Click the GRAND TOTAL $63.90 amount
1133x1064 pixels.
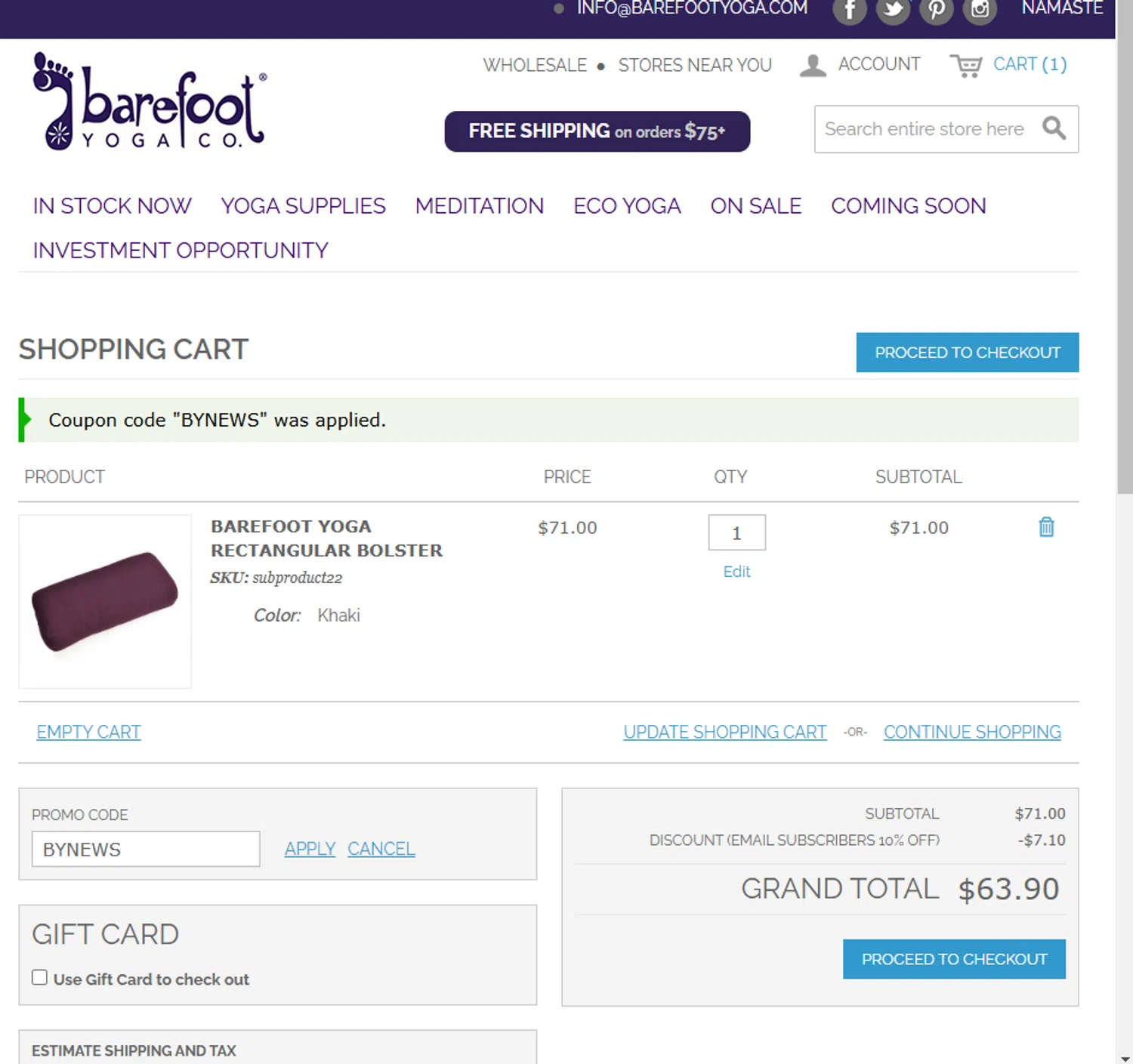coord(1009,890)
